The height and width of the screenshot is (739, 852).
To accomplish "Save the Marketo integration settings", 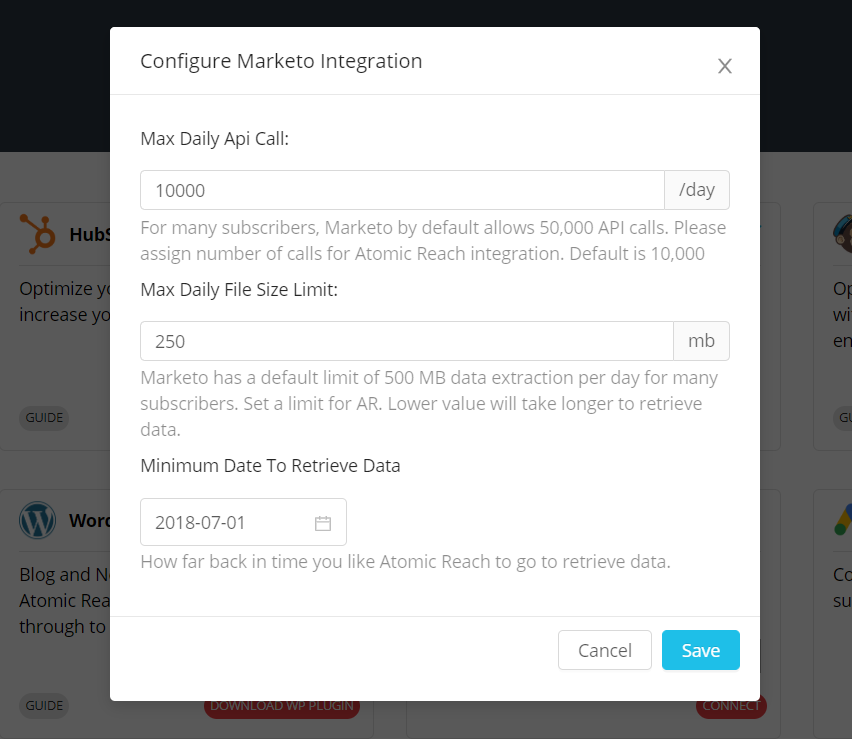I will [701, 650].
